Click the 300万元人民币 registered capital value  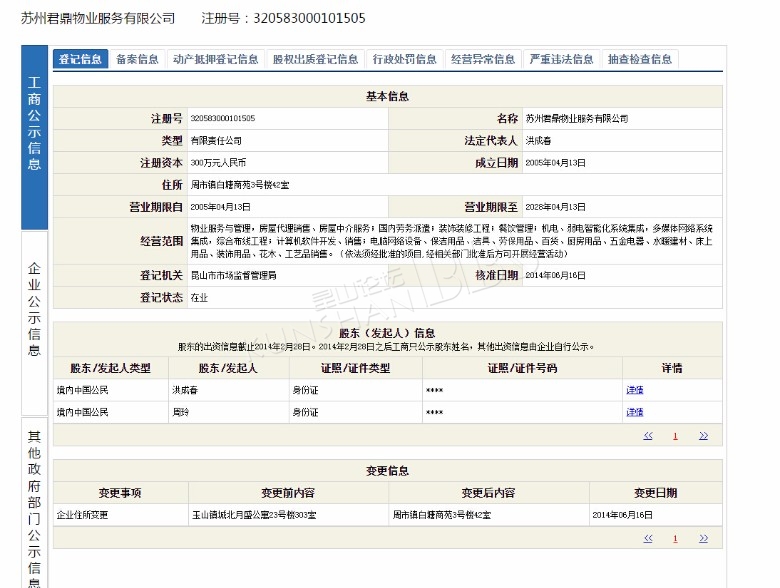pos(218,163)
